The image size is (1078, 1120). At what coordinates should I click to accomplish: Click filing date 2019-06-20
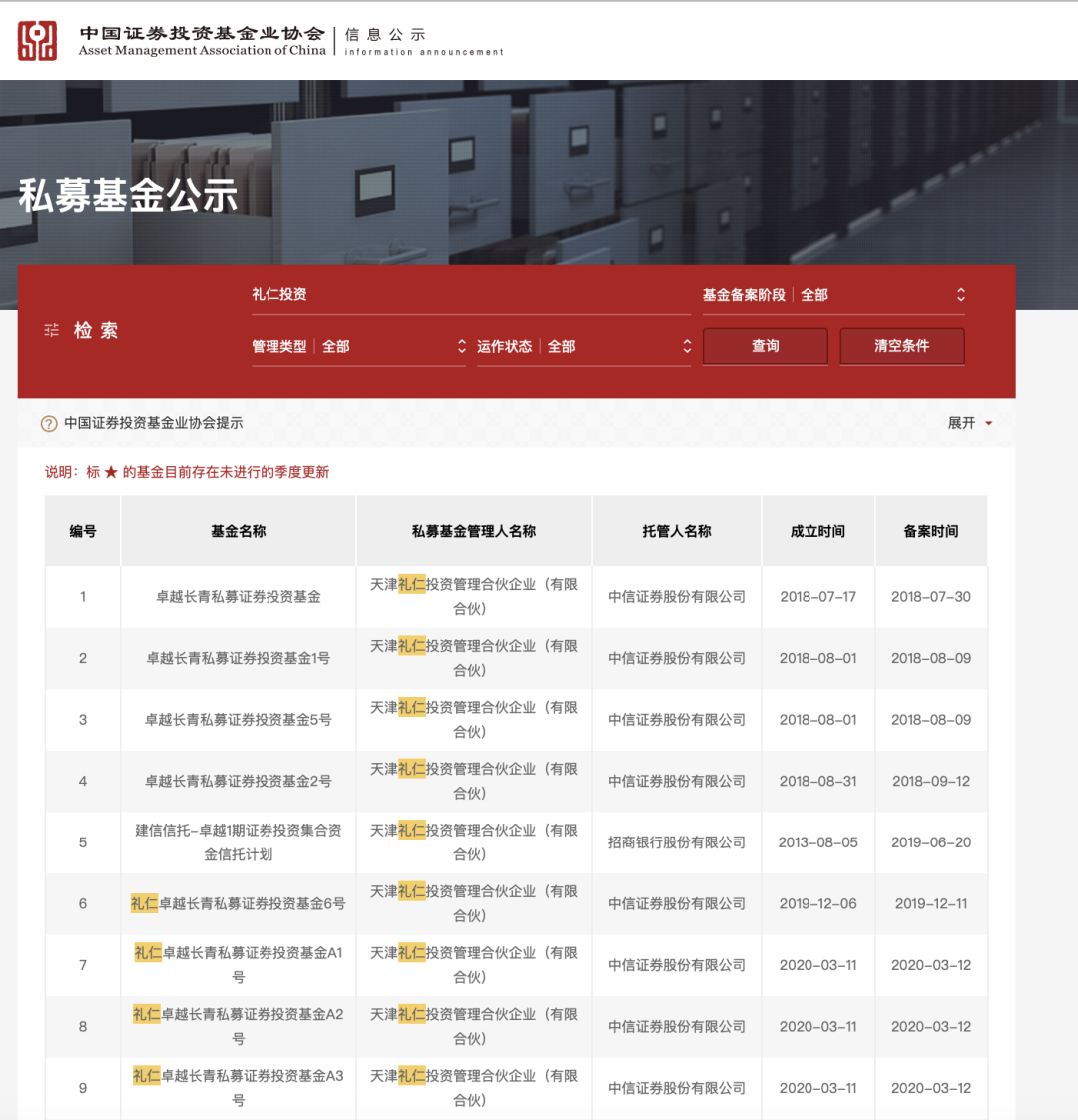tap(931, 842)
